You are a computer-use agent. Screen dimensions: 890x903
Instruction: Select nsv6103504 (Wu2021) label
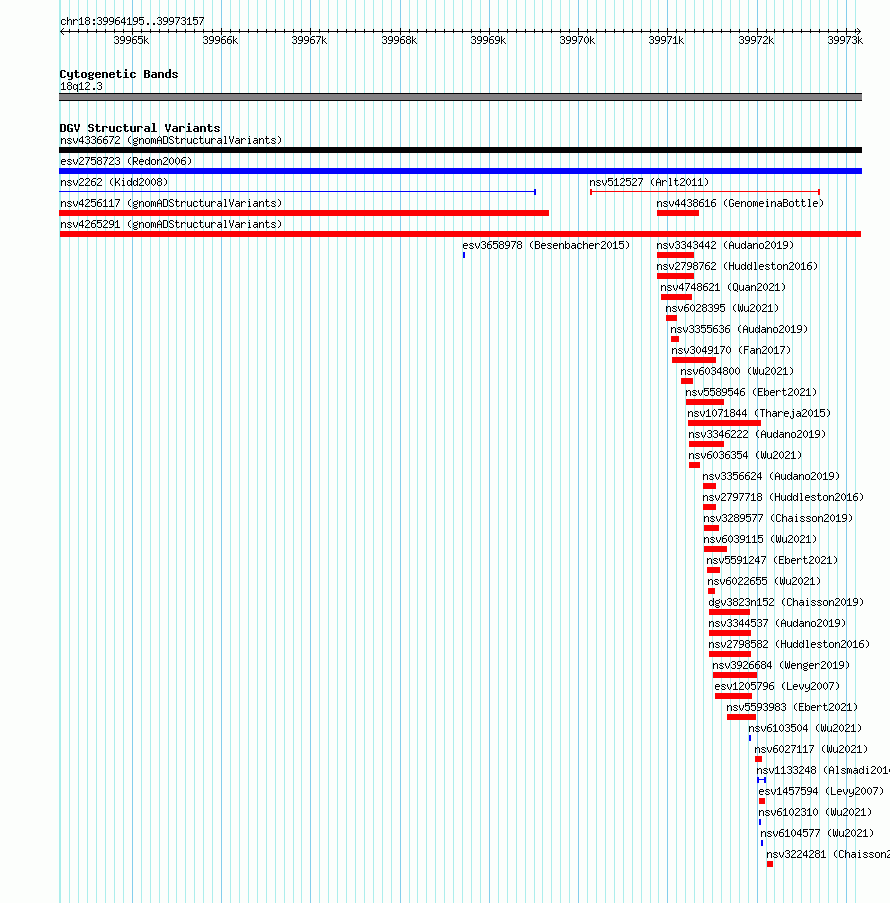pos(805,729)
